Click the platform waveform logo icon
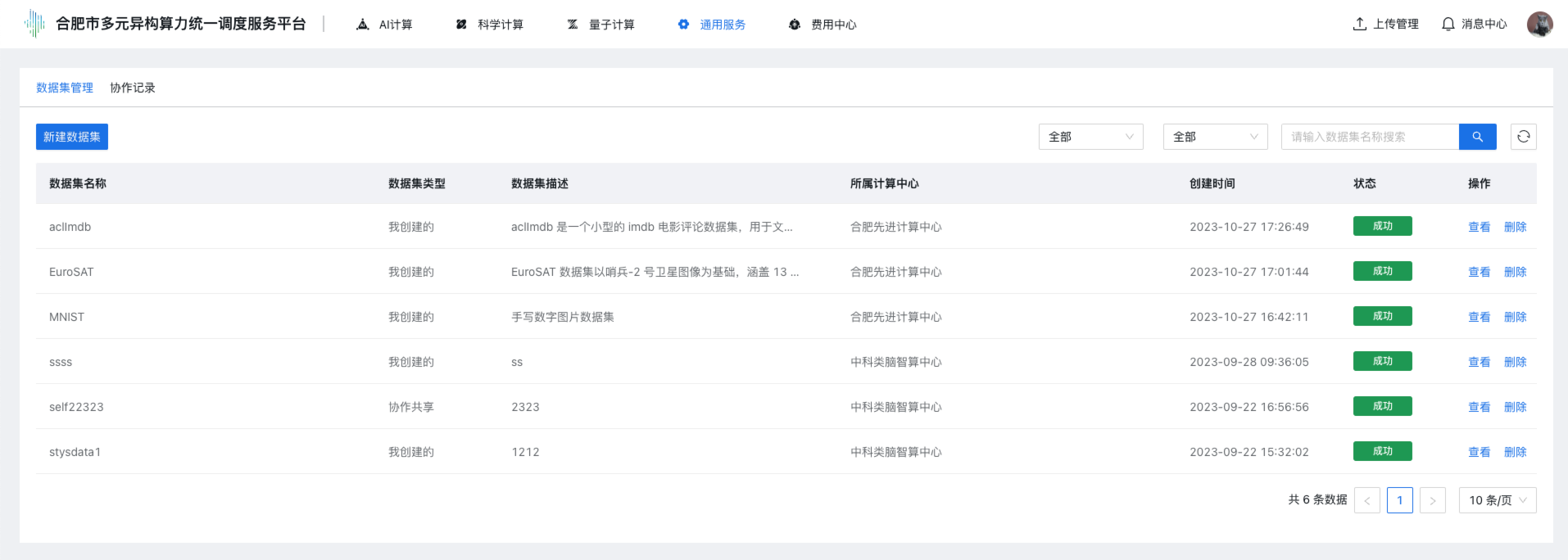Image resolution: width=1568 pixels, height=560 pixels. (x=34, y=24)
